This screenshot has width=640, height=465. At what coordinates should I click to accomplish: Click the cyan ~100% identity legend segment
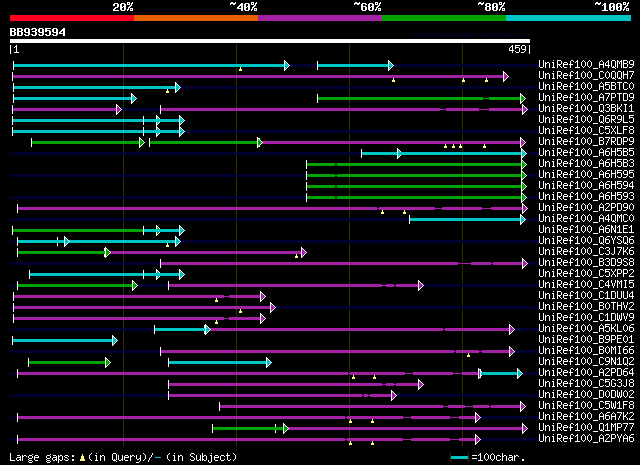(x=569, y=18)
